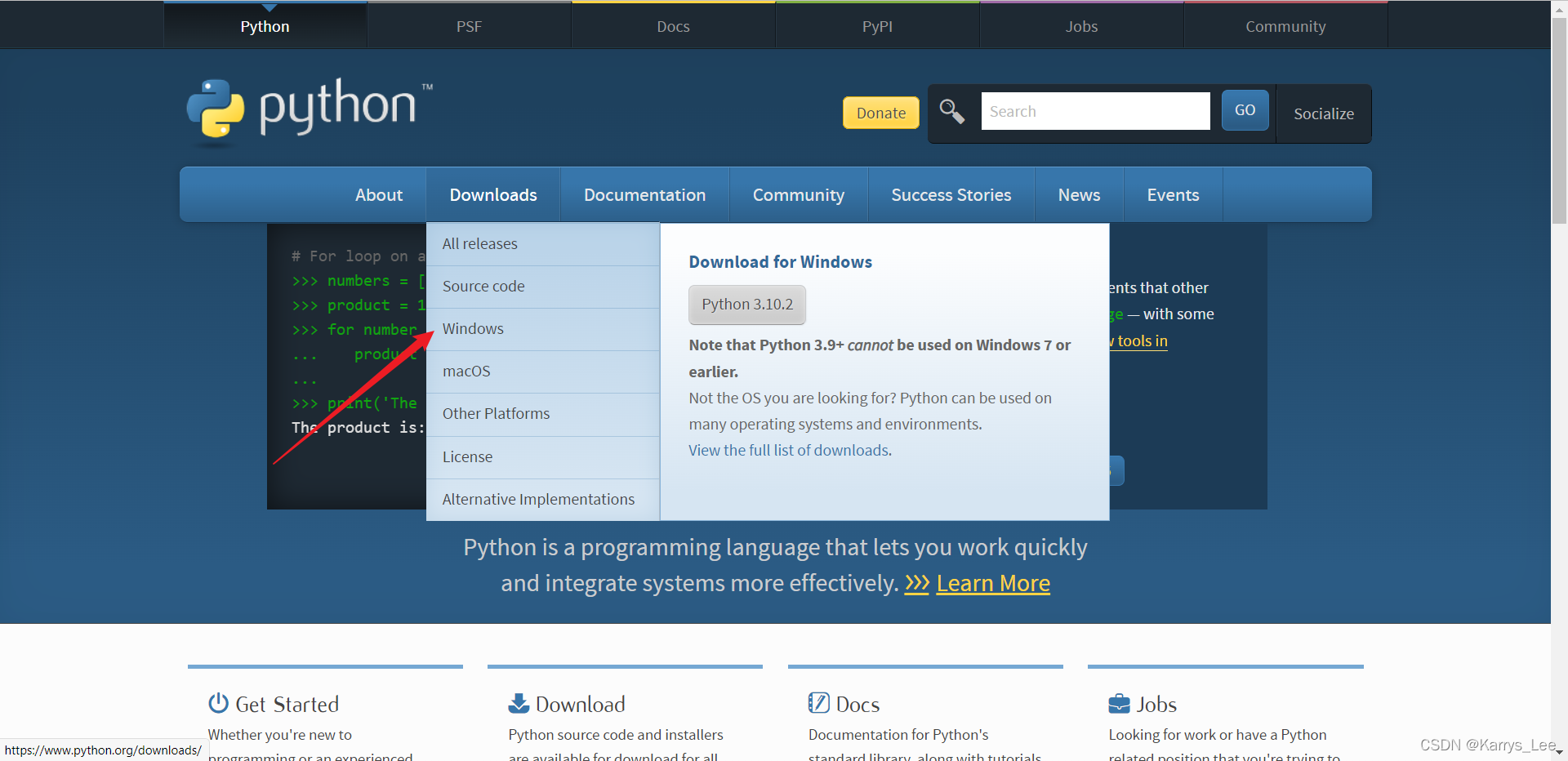Select All releases in Downloads menu

[x=543, y=244]
